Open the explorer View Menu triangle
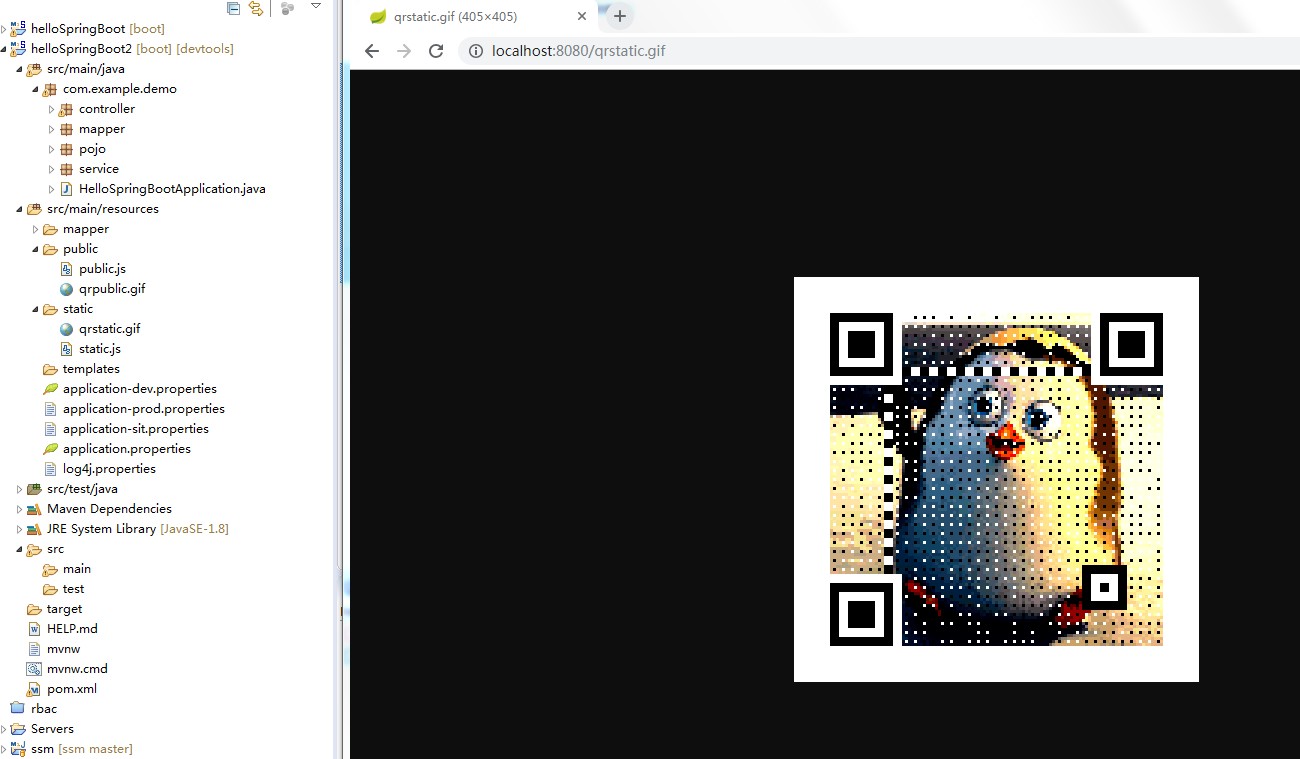1300x759 pixels. [316, 6]
